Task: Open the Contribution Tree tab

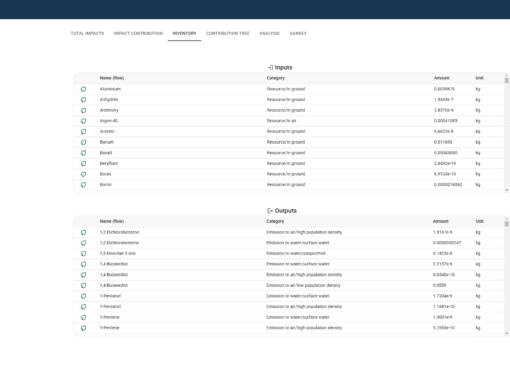Action: [228, 33]
